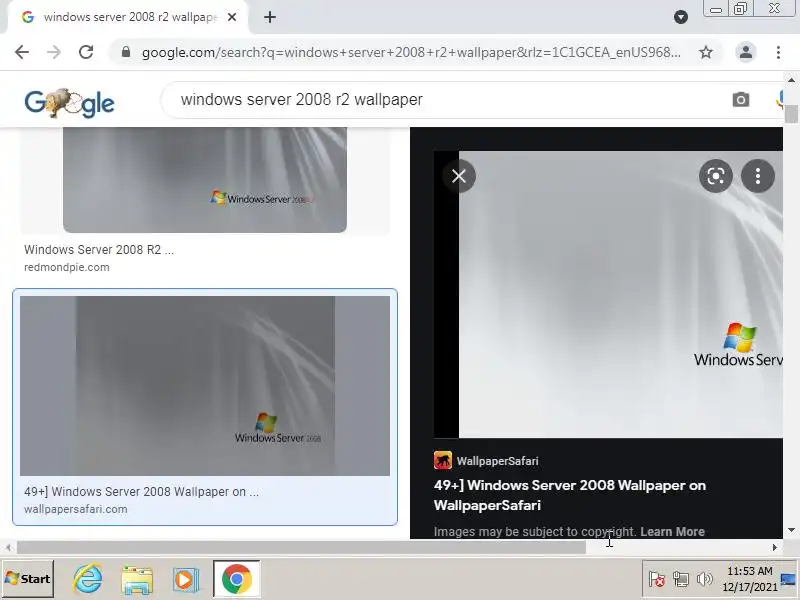The width and height of the screenshot is (800, 600).
Task: Open the Windows Start menu
Action: pyautogui.click(x=28, y=579)
